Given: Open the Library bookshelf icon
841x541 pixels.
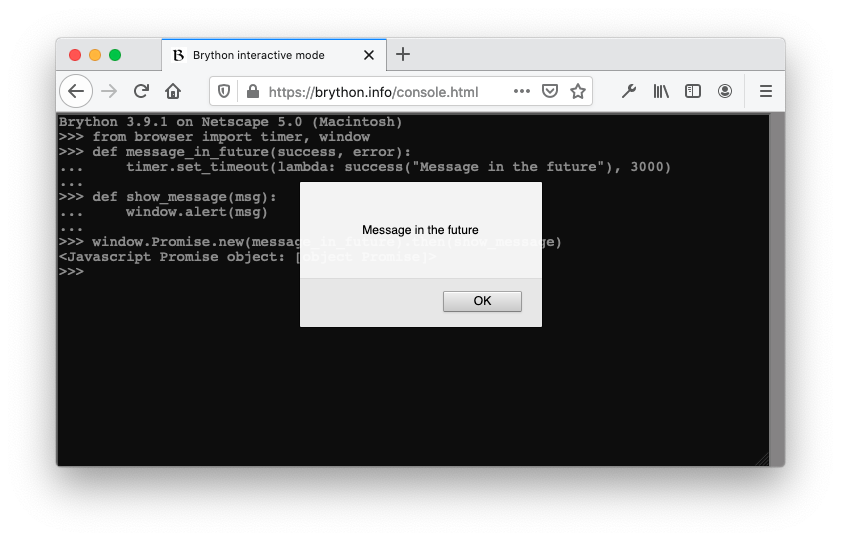Looking at the screenshot, I should click(x=661, y=91).
